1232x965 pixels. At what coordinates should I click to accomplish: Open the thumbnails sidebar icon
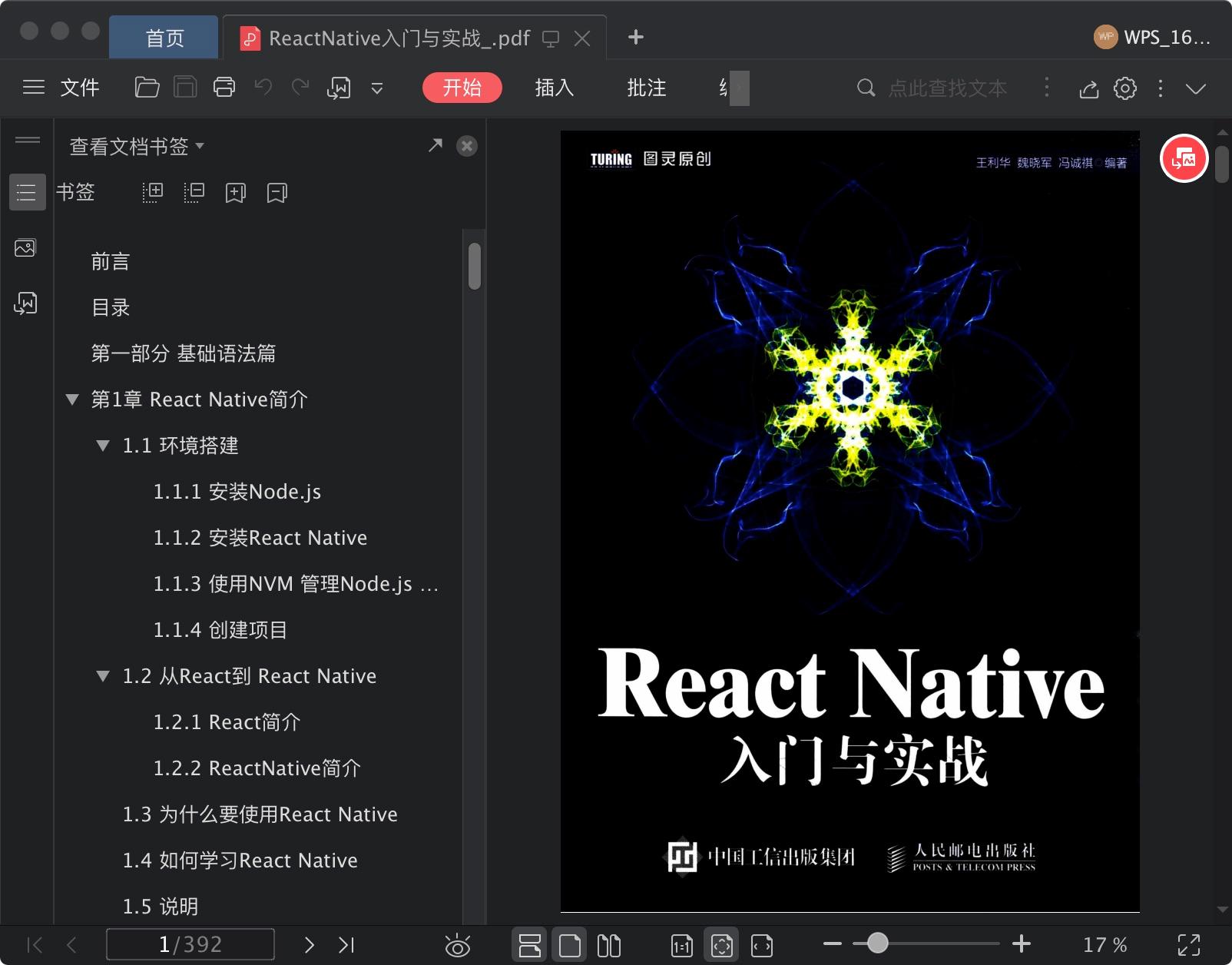(x=25, y=247)
